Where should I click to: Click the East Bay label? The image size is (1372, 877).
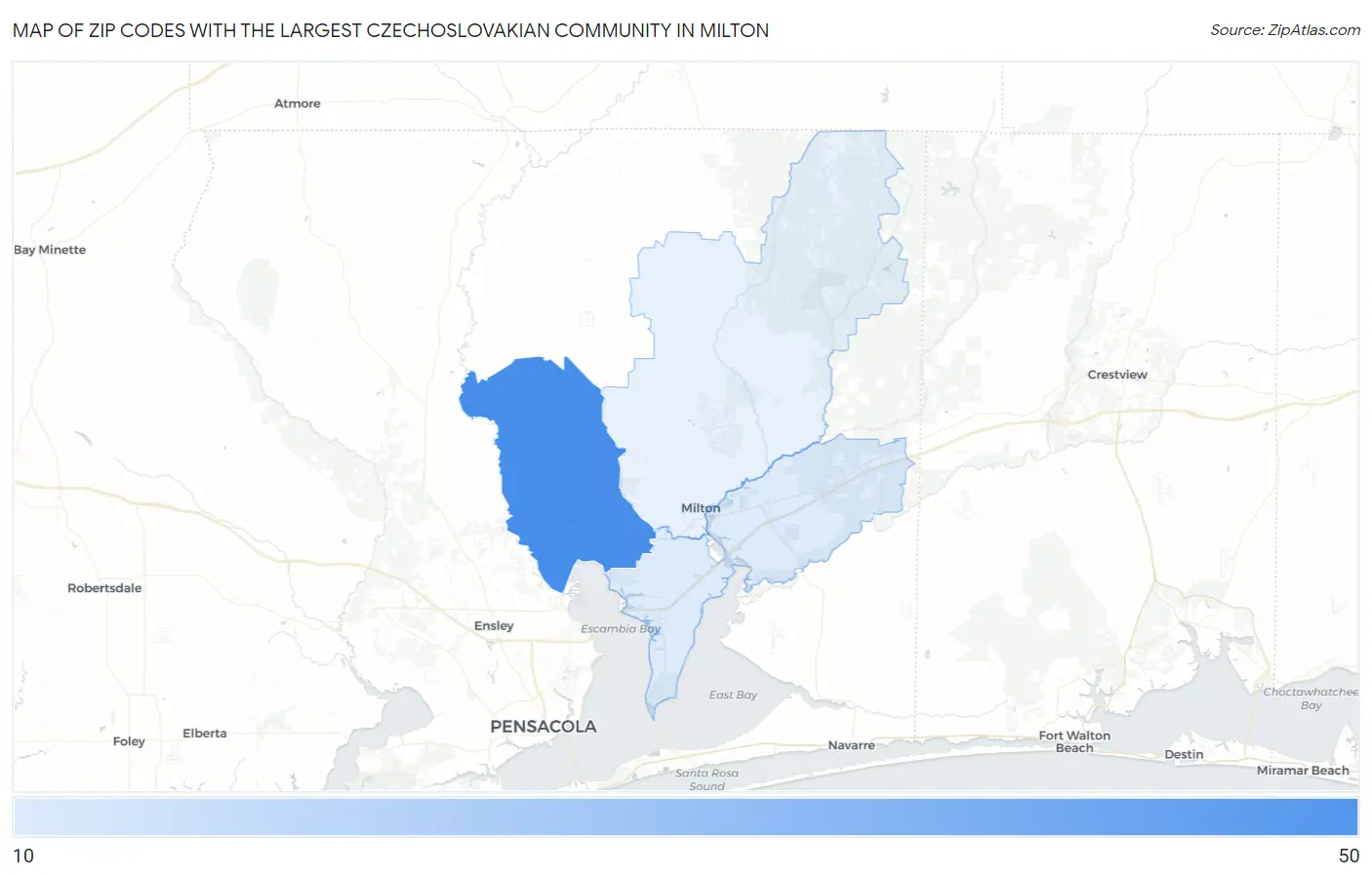733,696
